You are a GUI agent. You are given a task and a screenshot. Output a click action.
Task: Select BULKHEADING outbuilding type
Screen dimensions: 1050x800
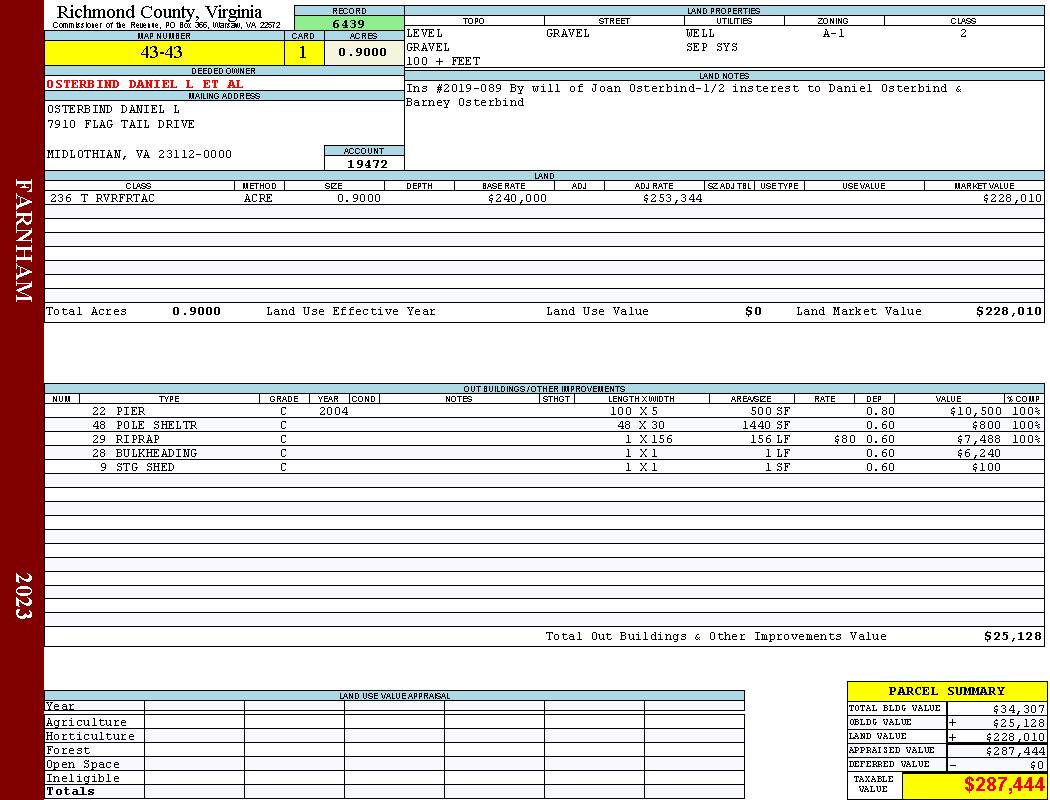click(156, 453)
